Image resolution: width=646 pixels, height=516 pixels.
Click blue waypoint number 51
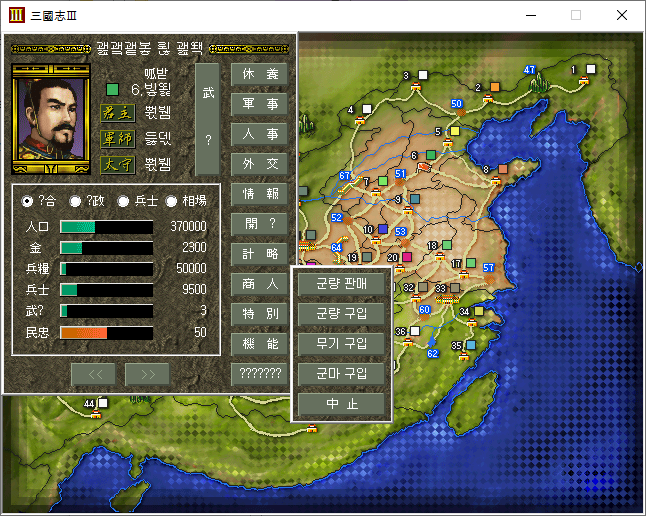click(400, 174)
